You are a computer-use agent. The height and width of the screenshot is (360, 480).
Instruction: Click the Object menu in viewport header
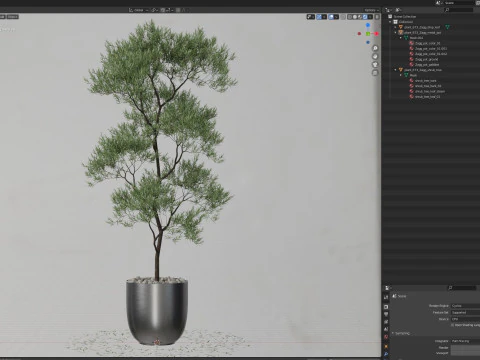click(13, 17)
